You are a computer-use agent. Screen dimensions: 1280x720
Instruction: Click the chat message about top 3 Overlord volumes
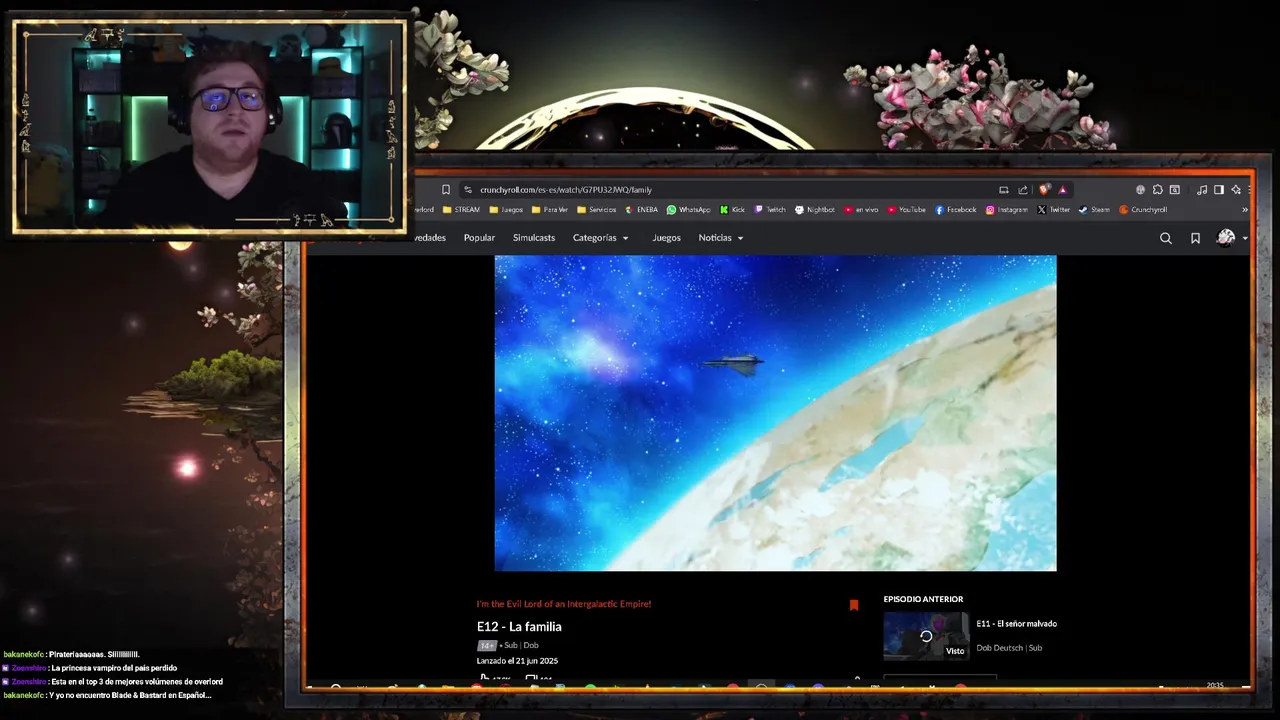point(137,682)
